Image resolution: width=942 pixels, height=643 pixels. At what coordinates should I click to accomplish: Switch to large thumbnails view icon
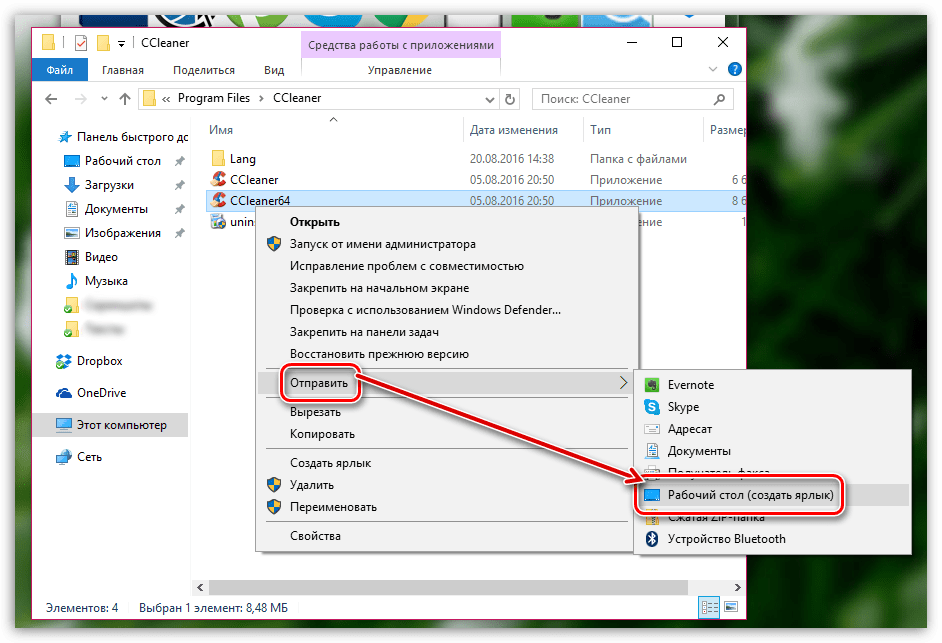(x=731, y=607)
